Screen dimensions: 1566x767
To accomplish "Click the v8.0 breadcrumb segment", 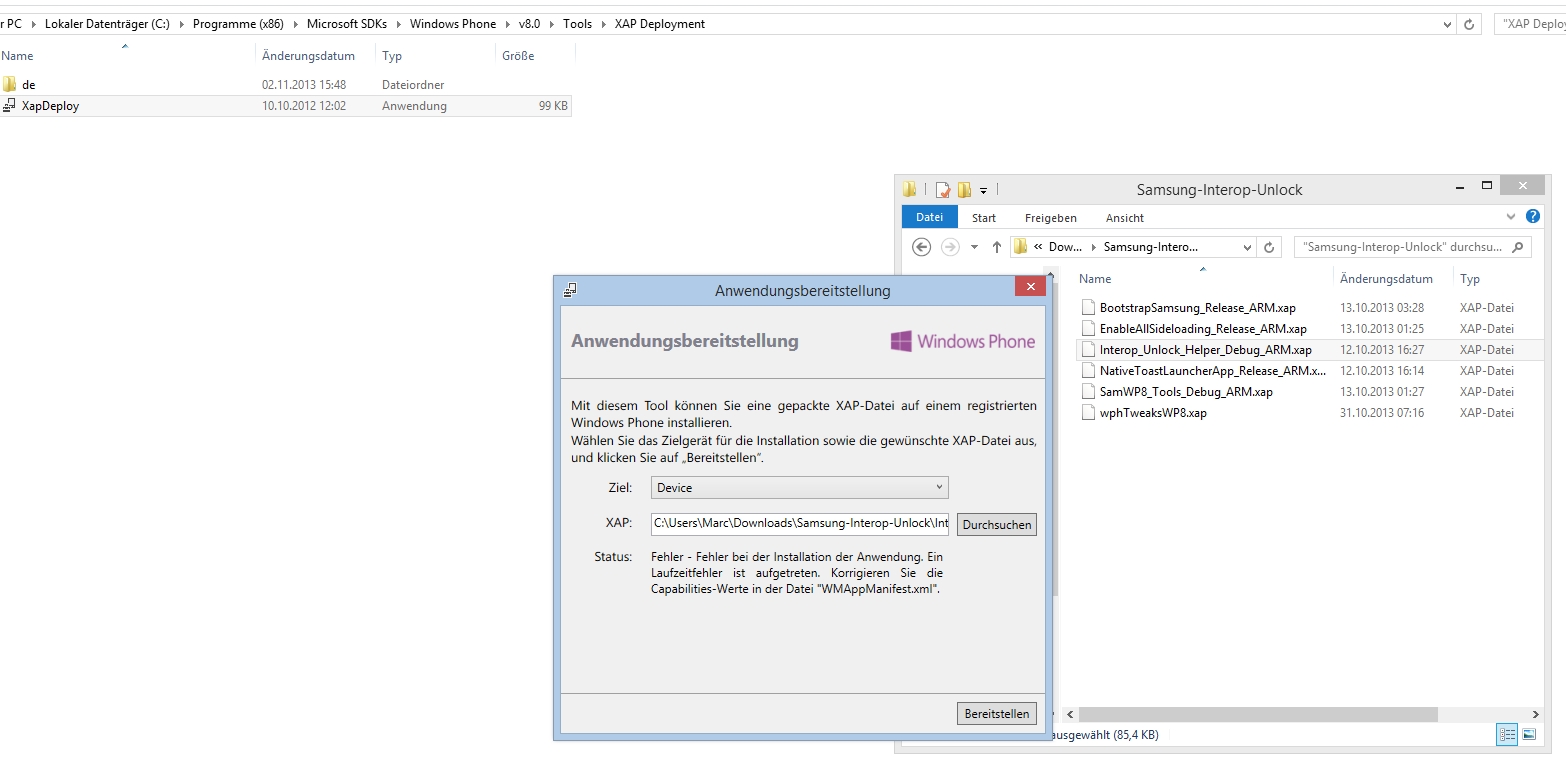I will 530,24.
